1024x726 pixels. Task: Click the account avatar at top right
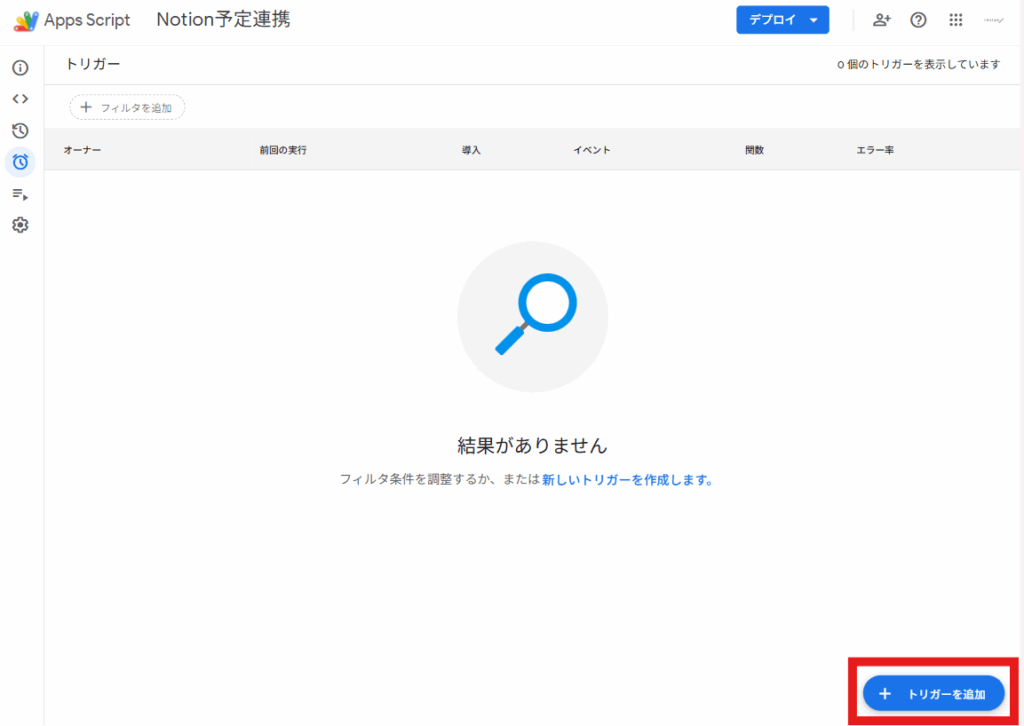click(993, 20)
